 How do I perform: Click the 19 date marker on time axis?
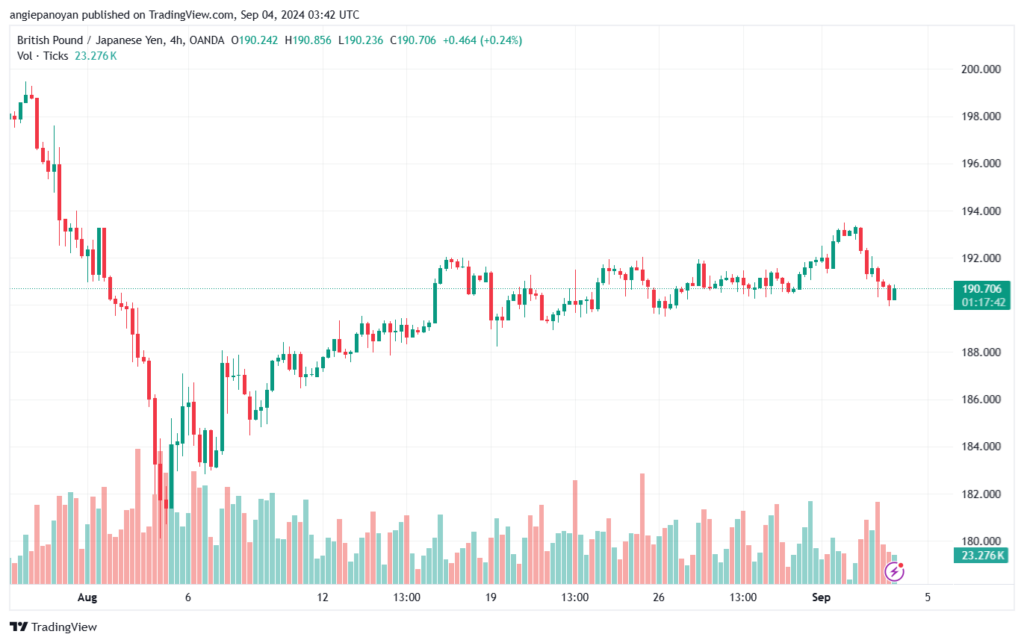[x=490, y=597]
